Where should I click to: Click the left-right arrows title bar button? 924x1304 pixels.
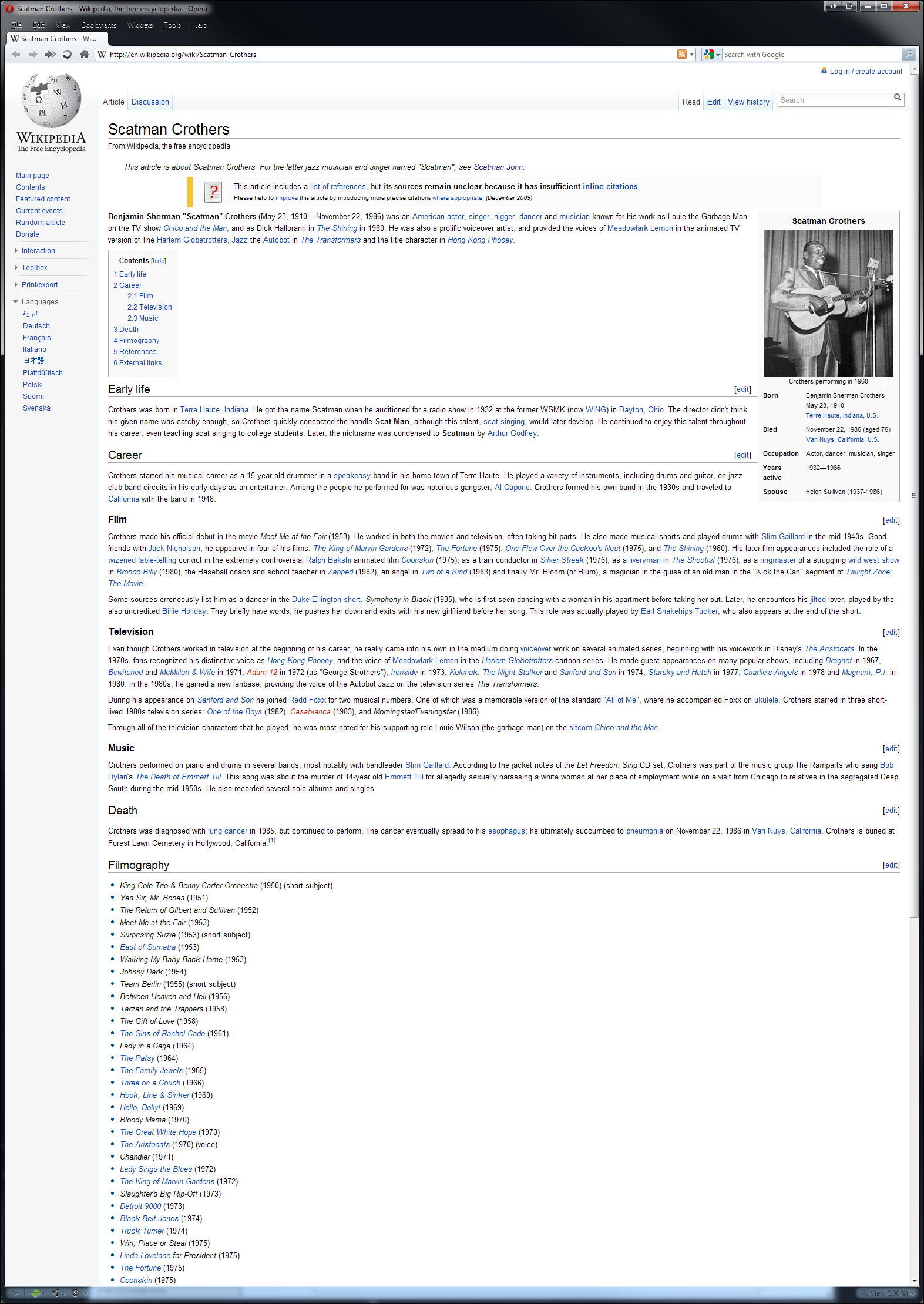[x=833, y=6]
